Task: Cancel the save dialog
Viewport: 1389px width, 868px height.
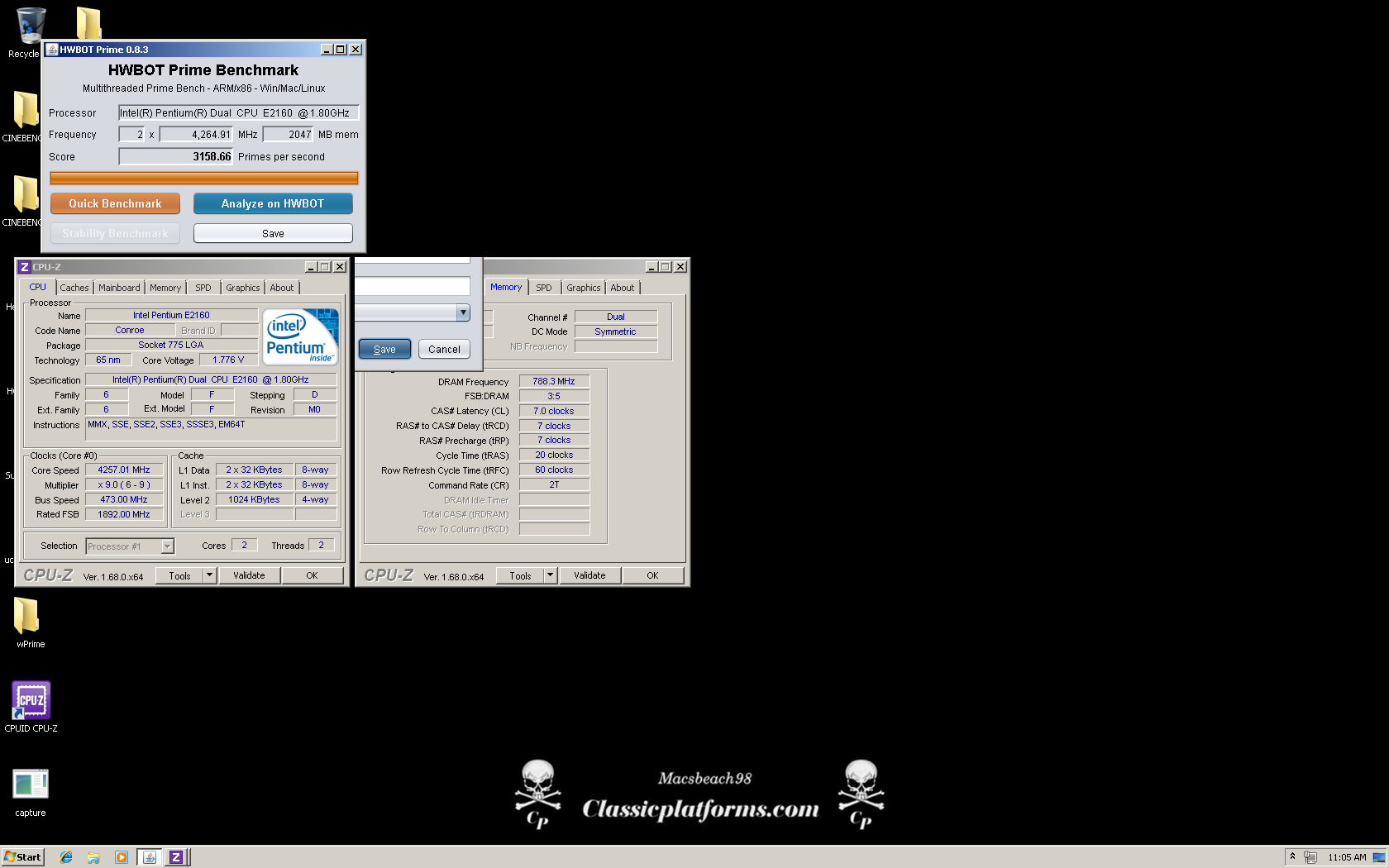Action: tap(444, 349)
